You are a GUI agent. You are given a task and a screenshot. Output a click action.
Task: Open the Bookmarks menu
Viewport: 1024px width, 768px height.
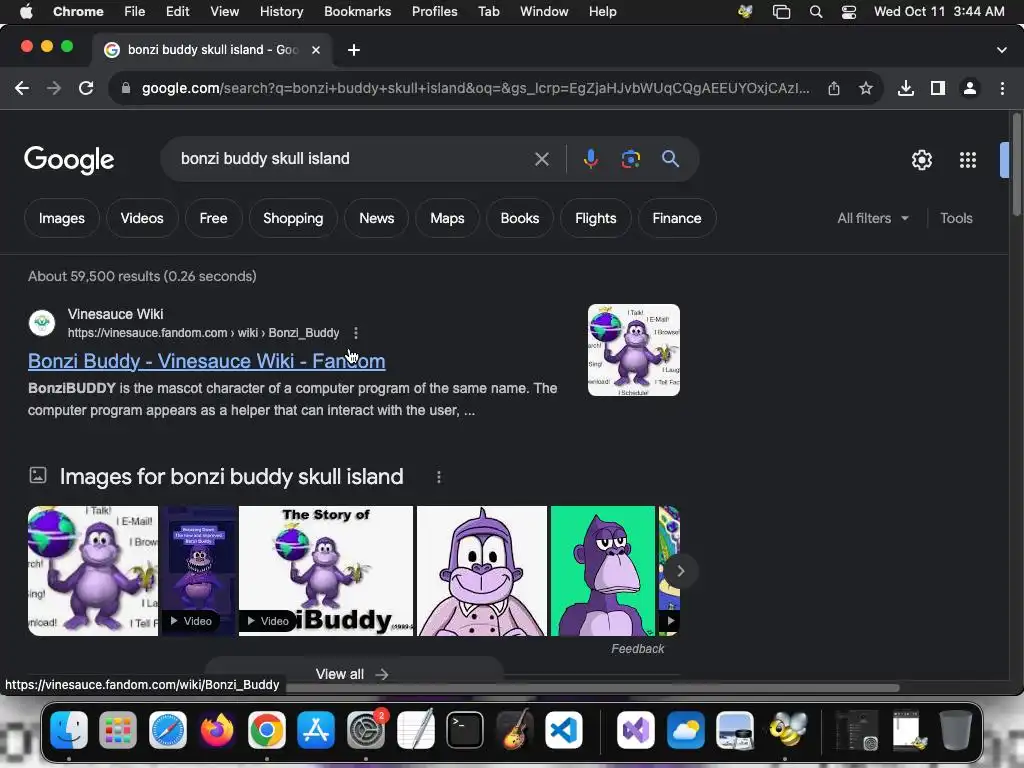(357, 12)
